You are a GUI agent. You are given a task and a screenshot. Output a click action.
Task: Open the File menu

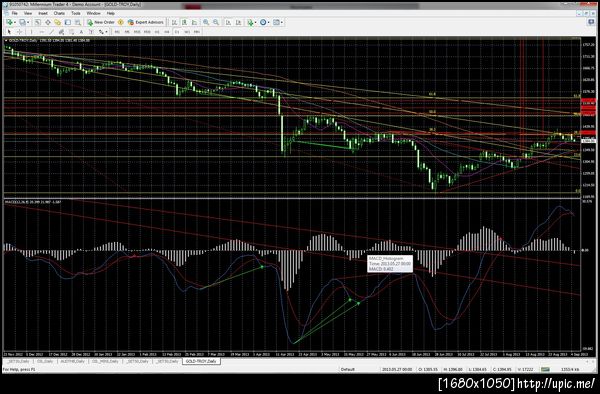coord(15,13)
